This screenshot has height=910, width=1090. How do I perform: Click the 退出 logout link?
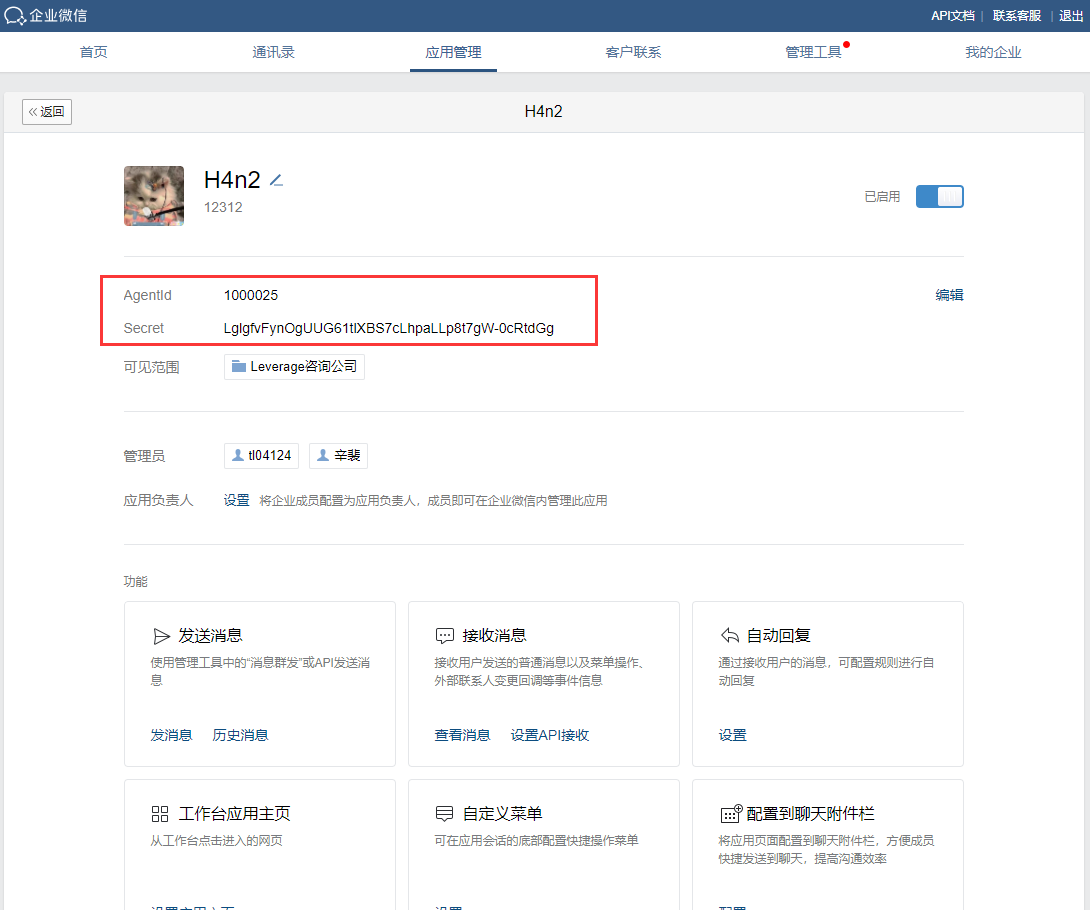[1071, 16]
